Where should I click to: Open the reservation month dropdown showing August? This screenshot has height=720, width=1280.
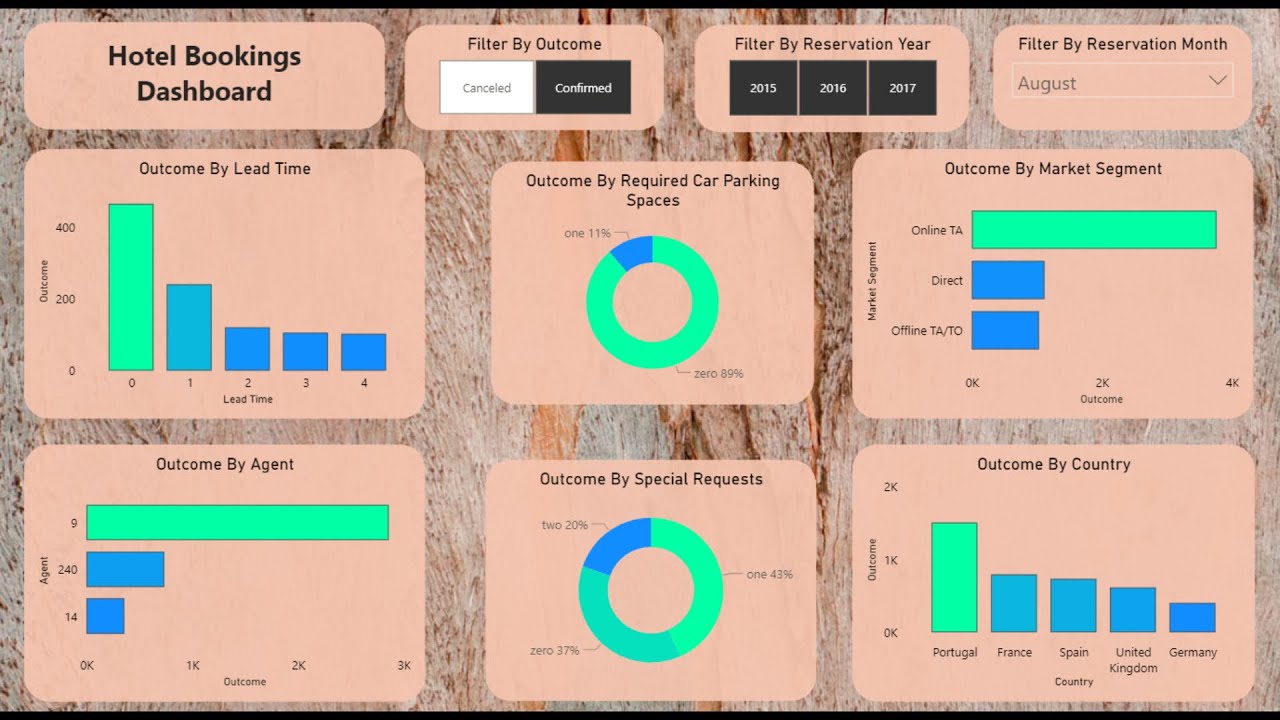click(1122, 82)
